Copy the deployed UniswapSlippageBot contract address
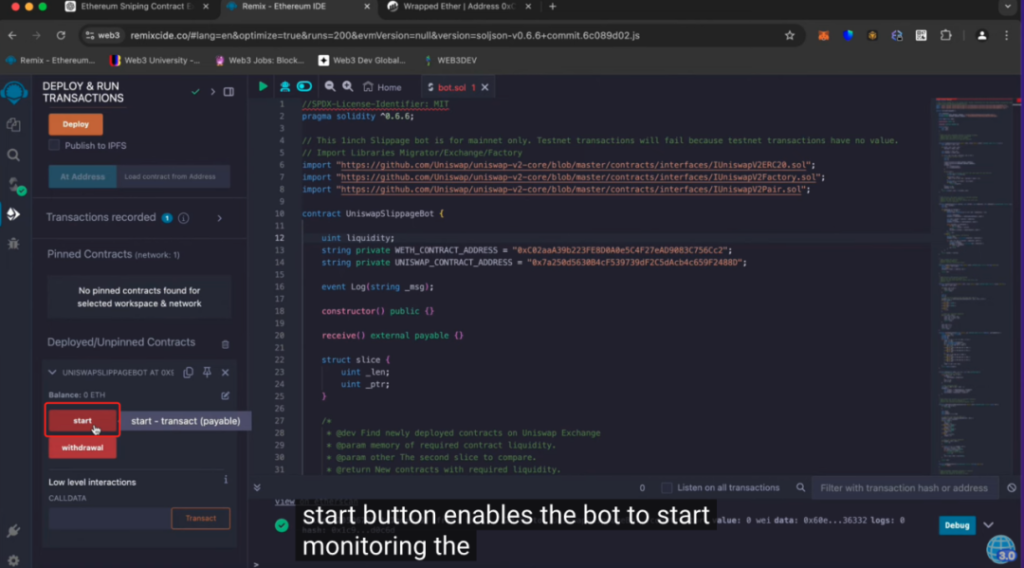Image resolution: width=1024 pixels, height=568 pixels. 189,373
